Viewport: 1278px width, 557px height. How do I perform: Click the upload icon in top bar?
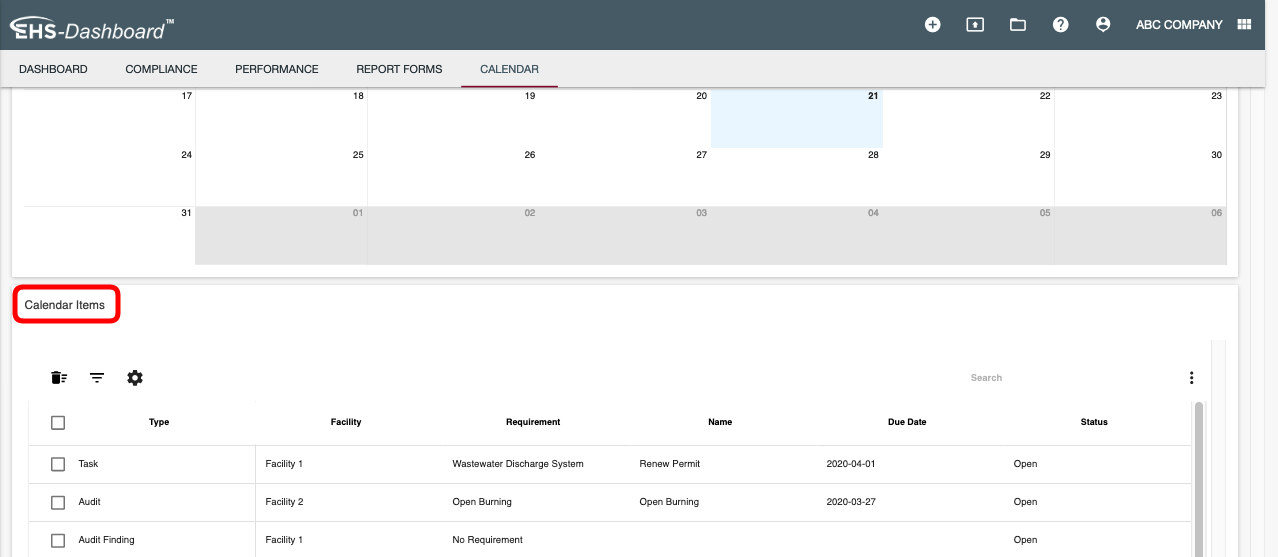click(975, 25)
